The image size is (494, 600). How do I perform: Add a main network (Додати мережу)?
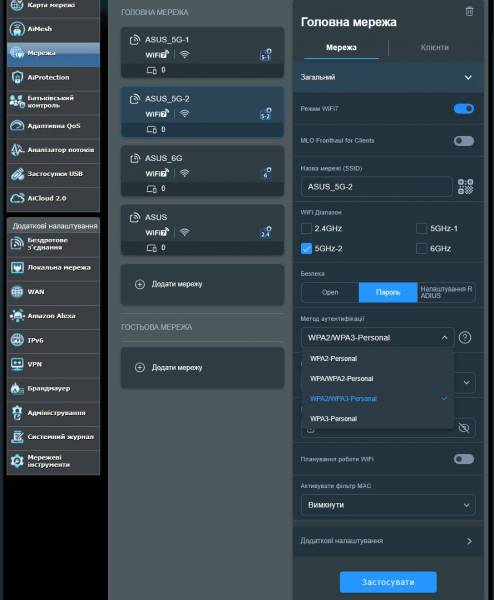tap(202, 284)
